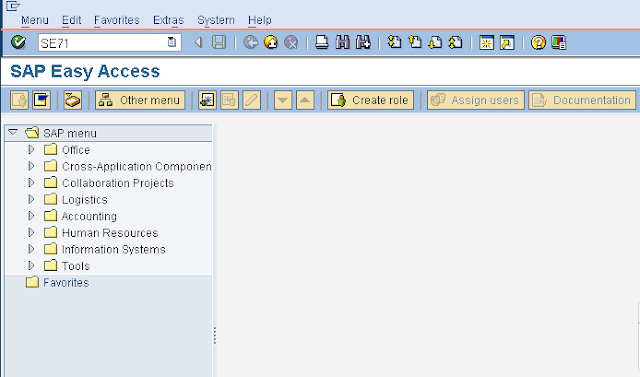Image resolution: width=640 pixels, height=377 pixels.
Task: Click the Move Favorites Up arrow
Action: pyautogui.click(x=305, y=100)
